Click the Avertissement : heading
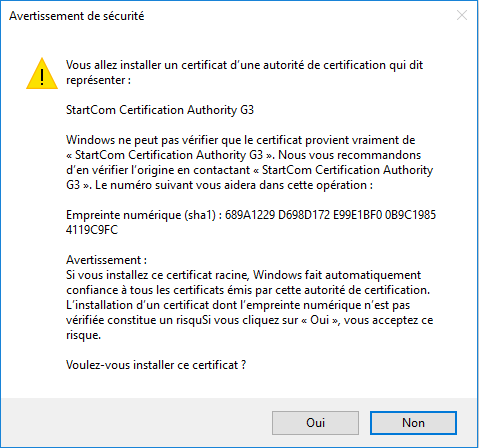The width and height of the screenshot is (479, 448). pos(106,260)
